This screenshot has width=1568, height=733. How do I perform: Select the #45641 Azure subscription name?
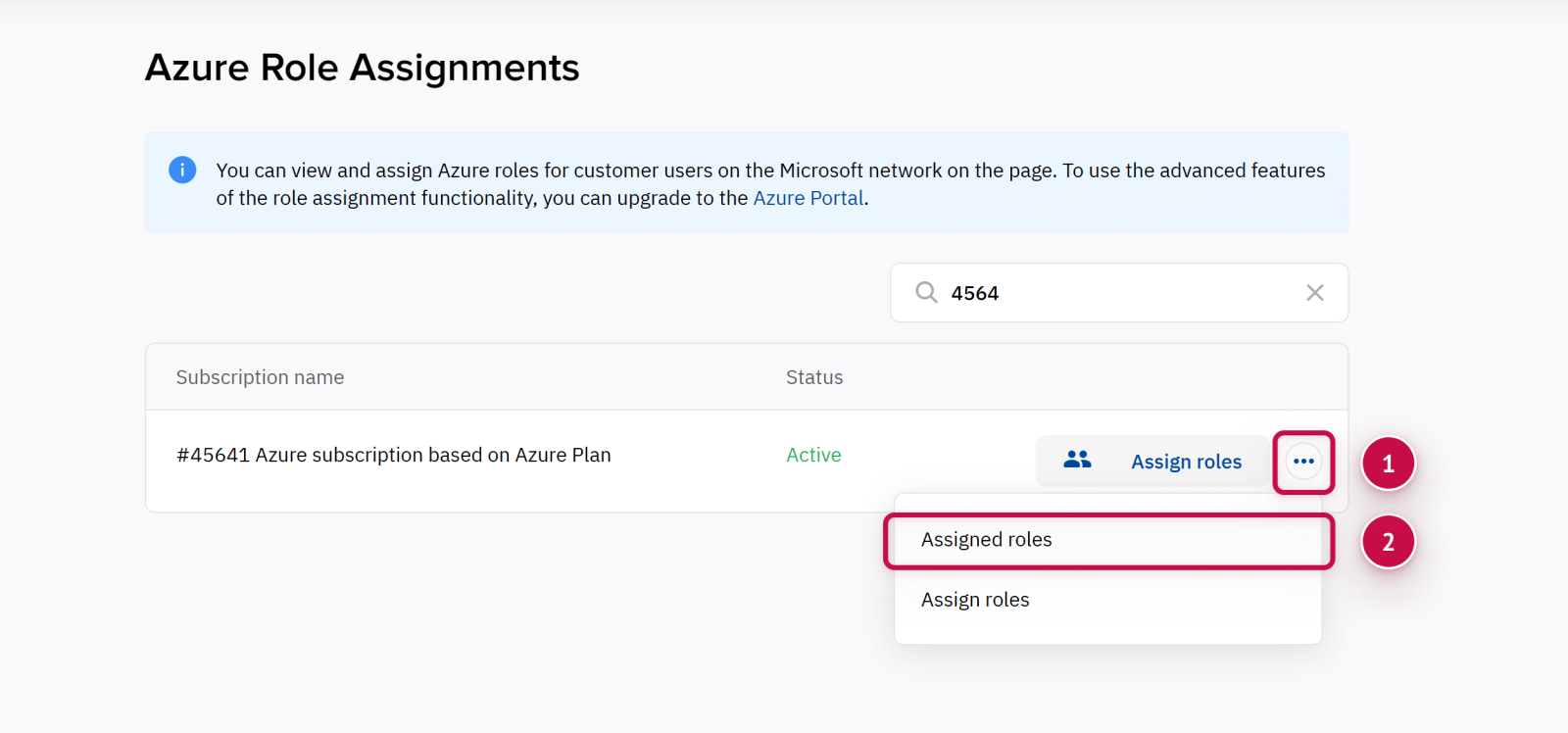393,455
